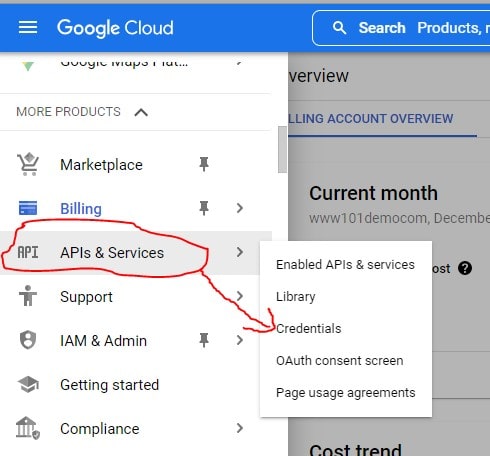Toggle the pin for Billing
The image size is (490, 456).
coord(204,208)
